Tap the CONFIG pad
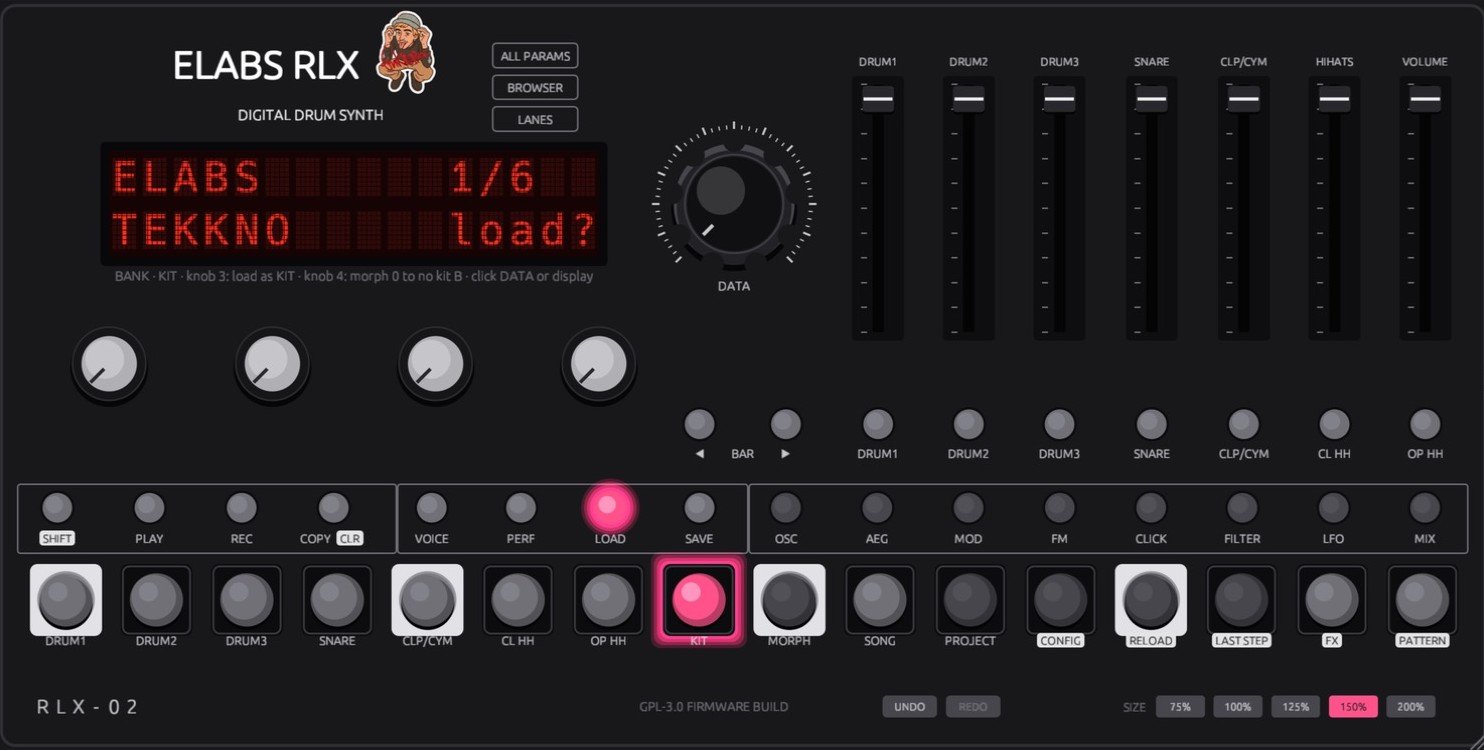Viewport: 1484px width, 750px height. (1060, 600)
